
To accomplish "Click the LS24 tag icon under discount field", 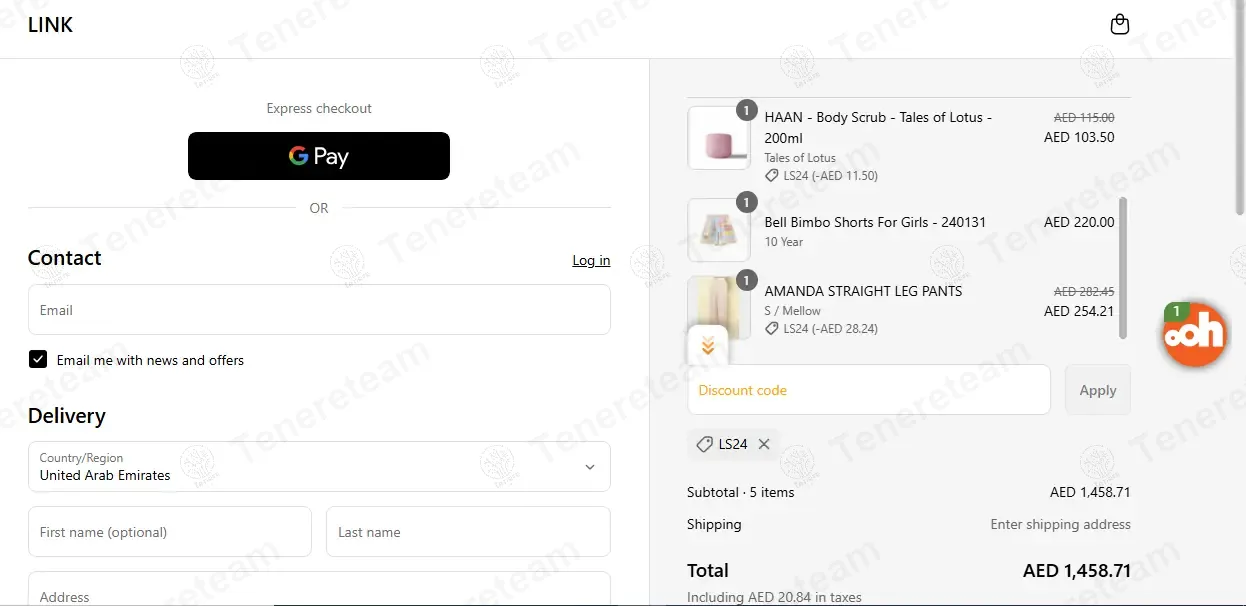I will click(704, 444).
